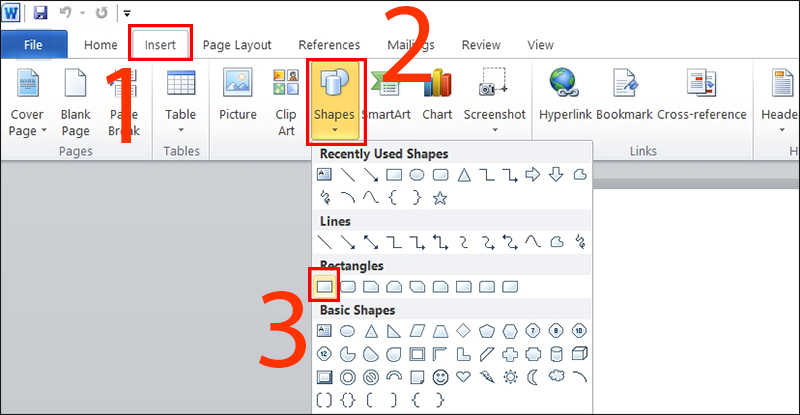Click the Hyperlink button

565,96
